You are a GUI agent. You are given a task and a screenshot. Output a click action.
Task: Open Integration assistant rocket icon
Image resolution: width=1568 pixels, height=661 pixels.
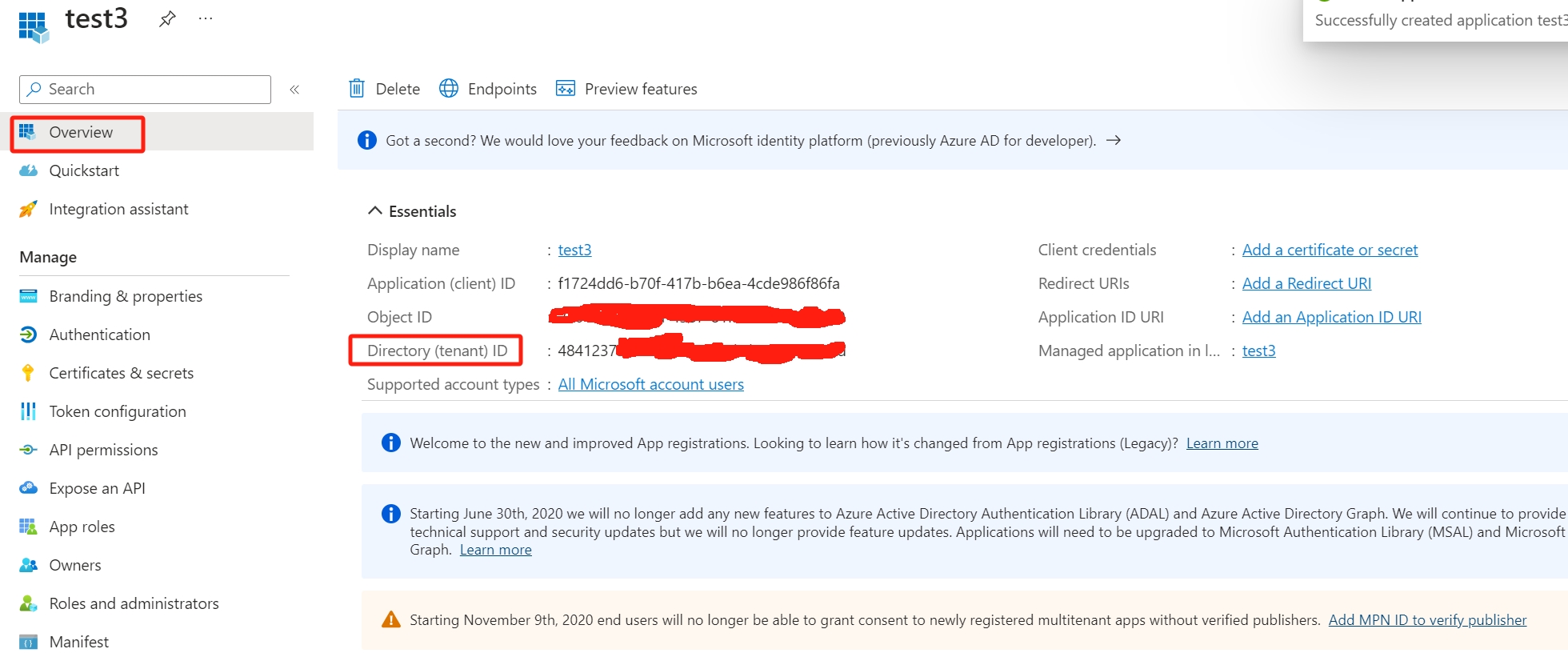[28, 209]
